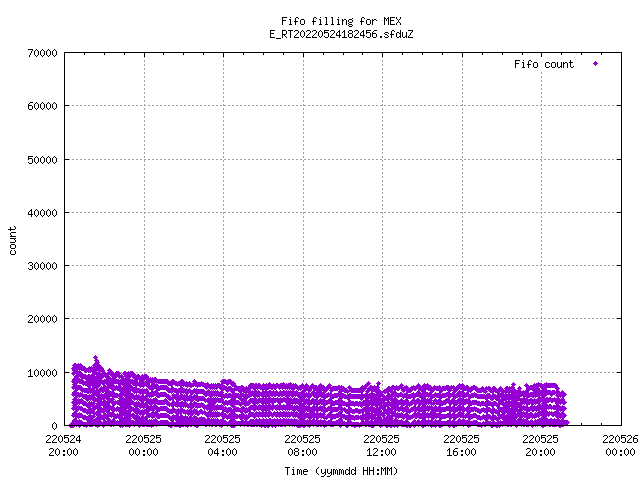Click the 40000 y-axis tick label

click(x=42, y=213)
